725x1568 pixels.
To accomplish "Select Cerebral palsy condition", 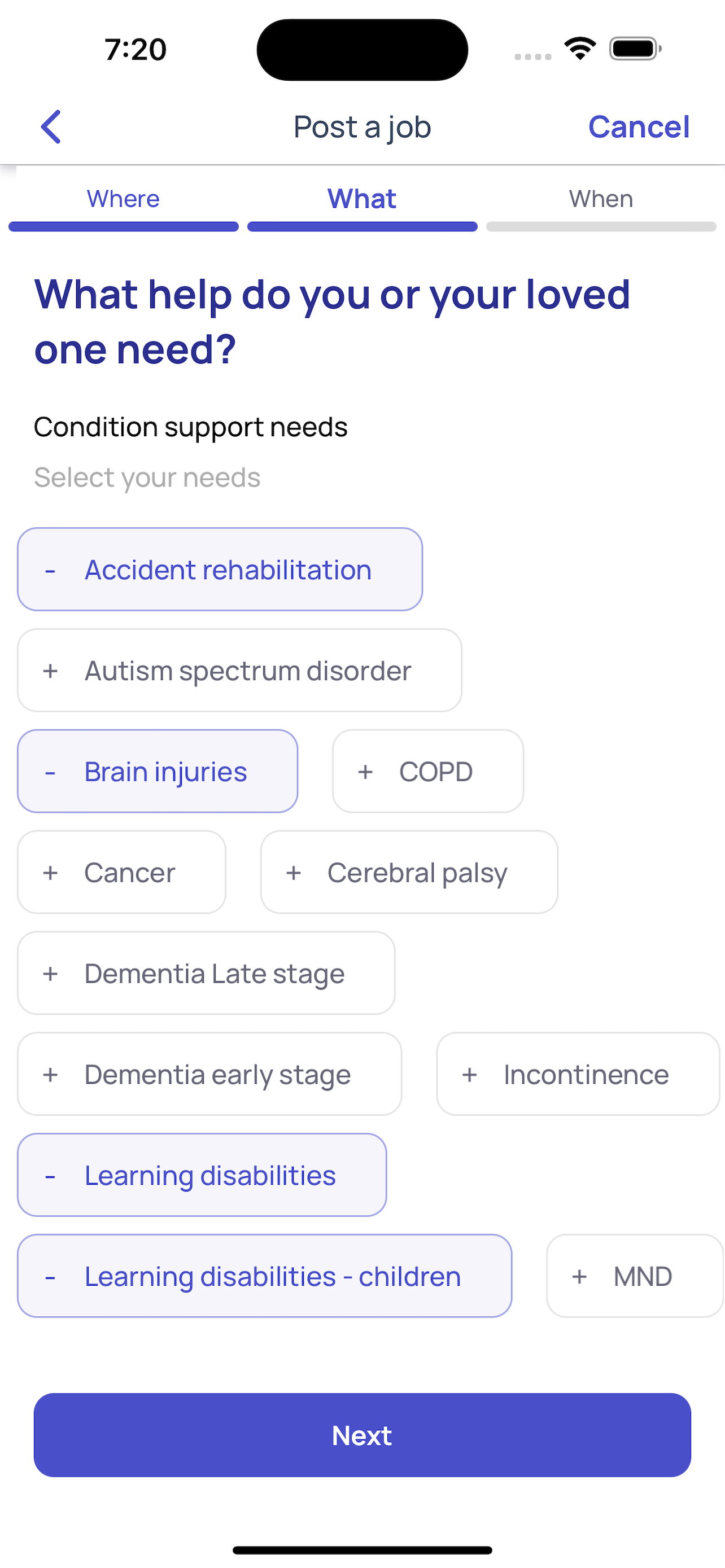I will tap(409, 872).
